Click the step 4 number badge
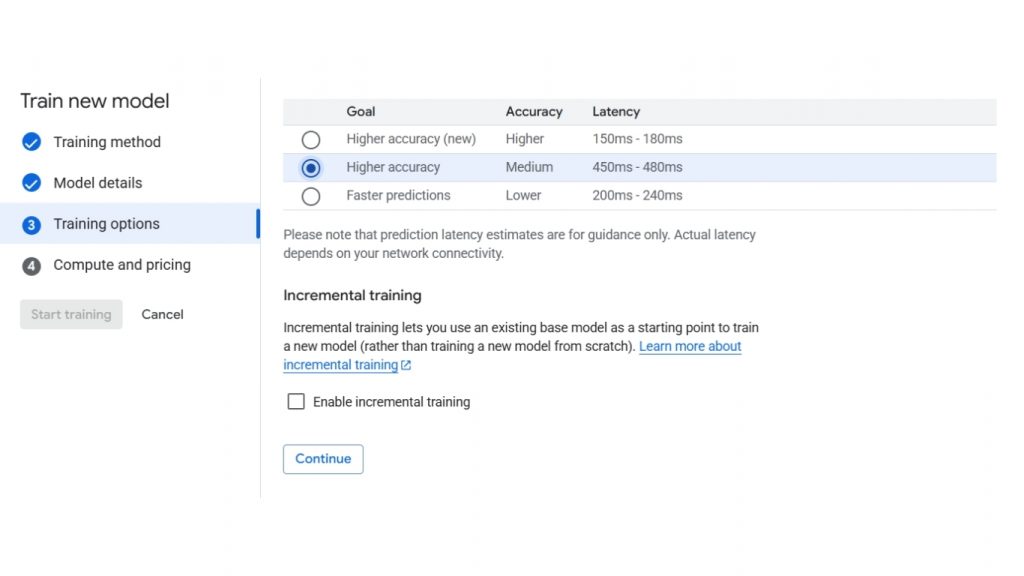 tap(31, 266)
